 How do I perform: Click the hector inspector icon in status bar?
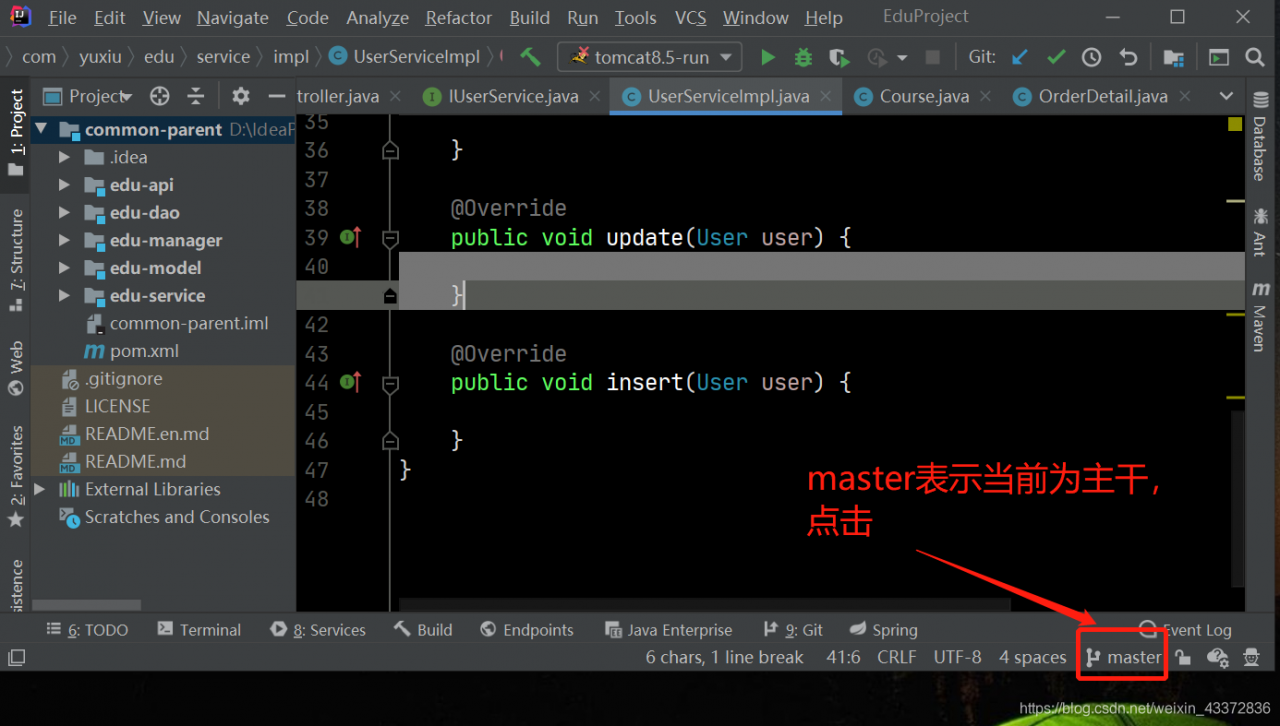pos(1251,657)
